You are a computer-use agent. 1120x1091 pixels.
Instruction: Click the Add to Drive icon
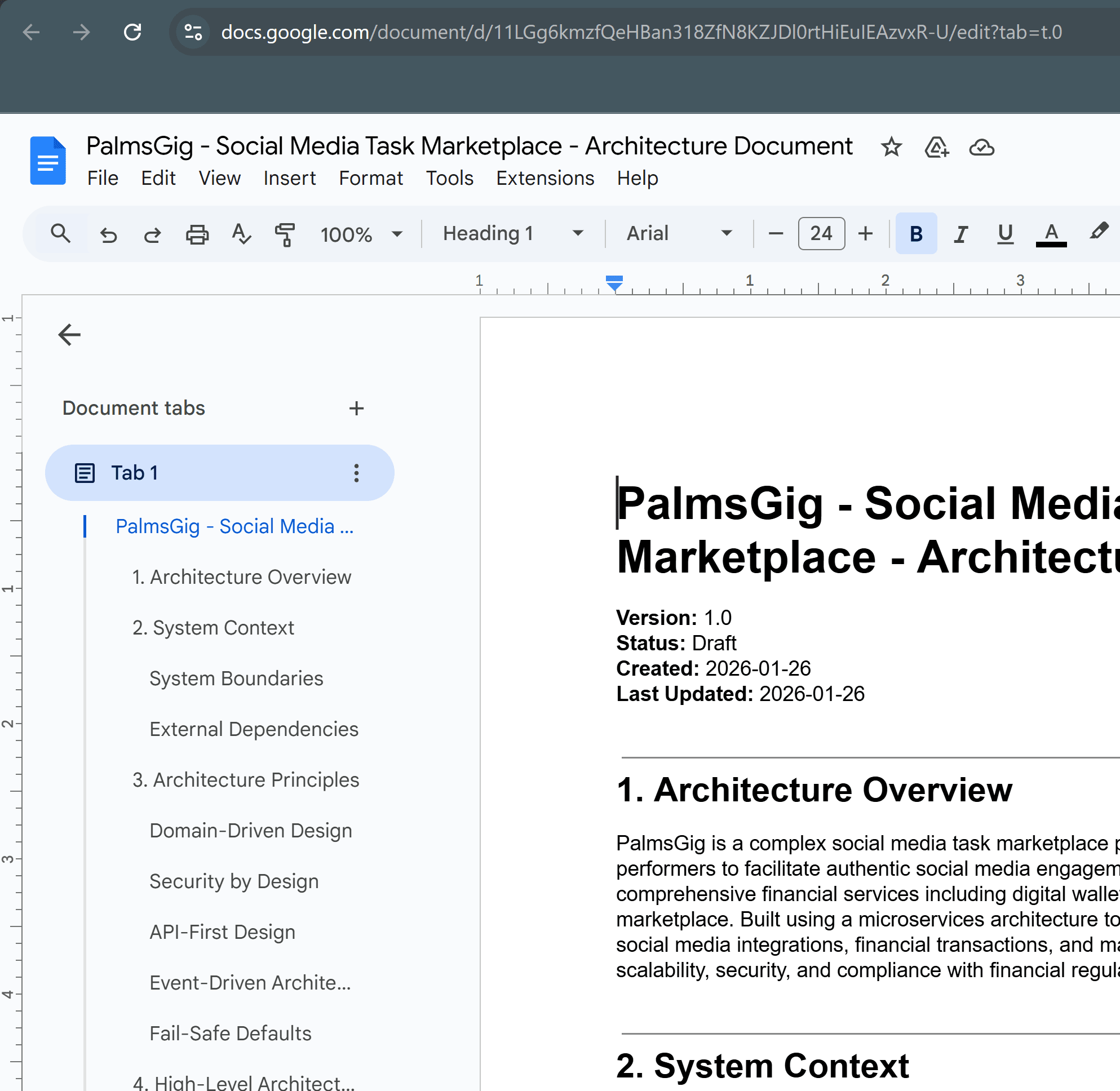(937, 147)
